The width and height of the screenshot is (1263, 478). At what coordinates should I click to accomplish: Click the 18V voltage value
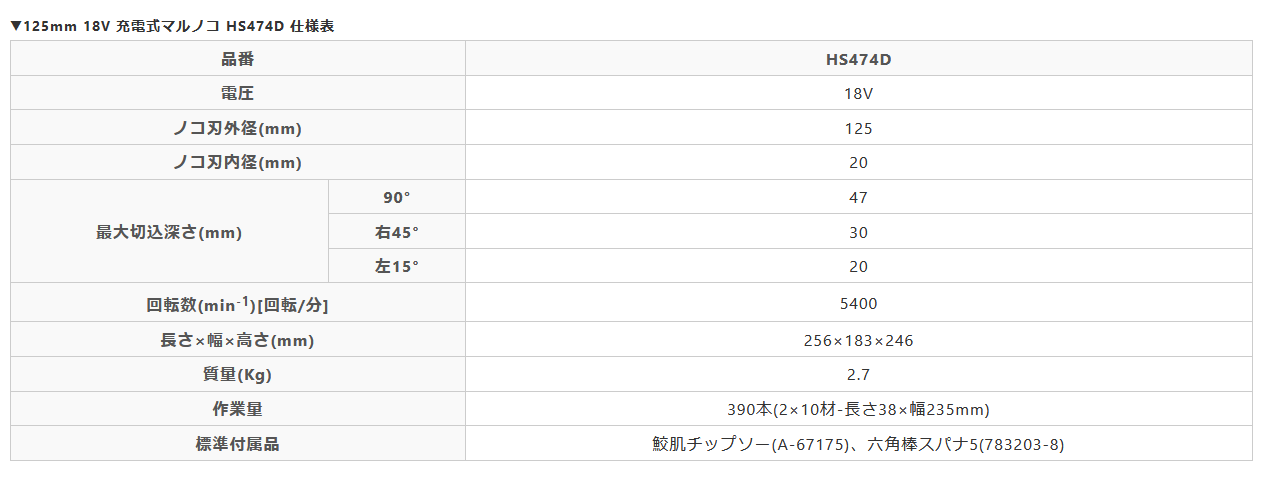click(858, 94)
